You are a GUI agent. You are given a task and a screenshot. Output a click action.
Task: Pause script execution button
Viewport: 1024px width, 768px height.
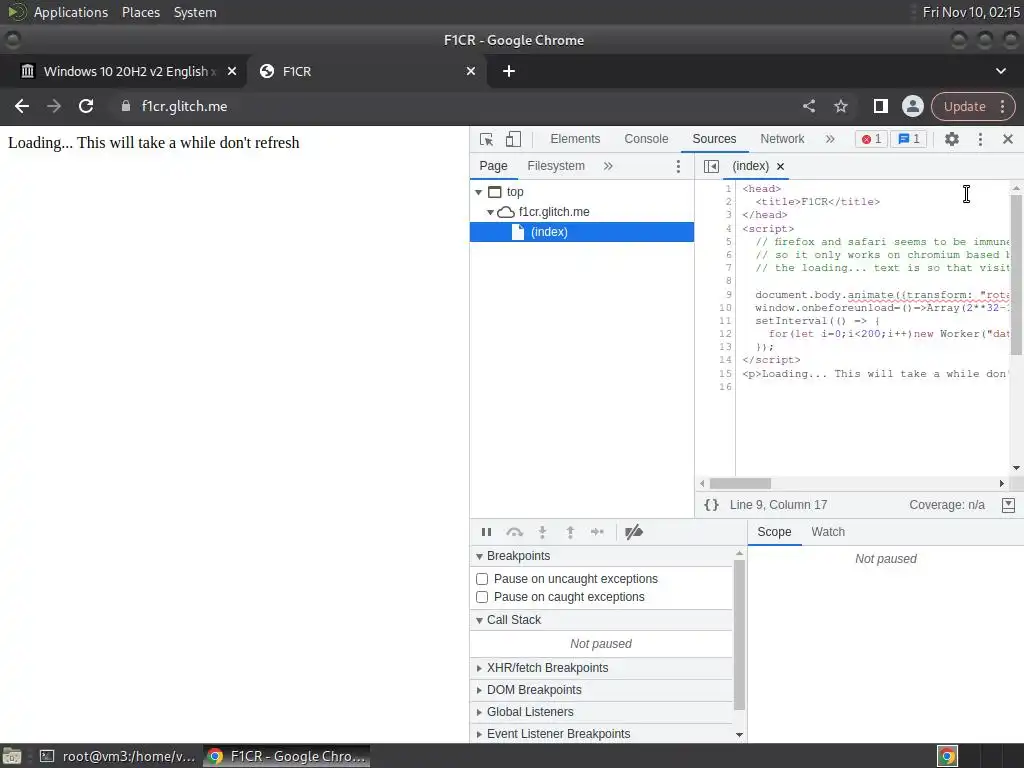click(487, 532)
